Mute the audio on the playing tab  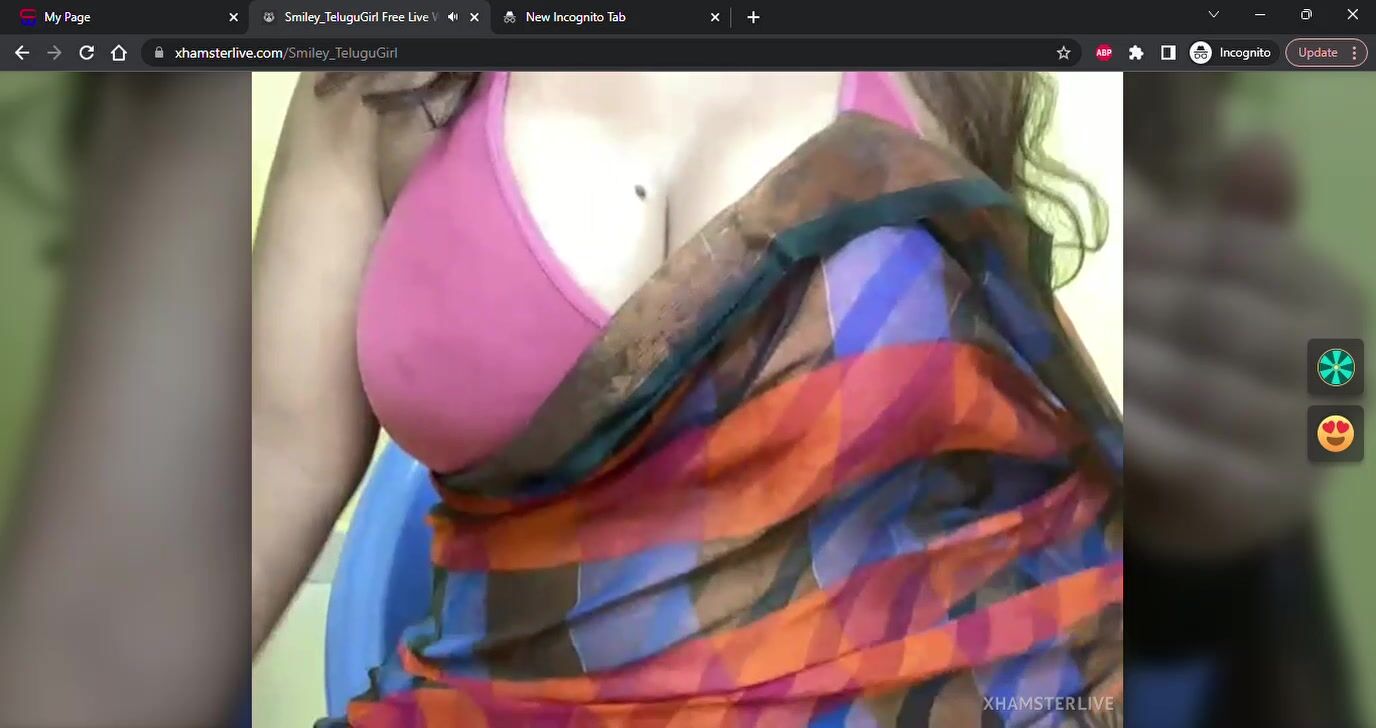coord(453,17)
